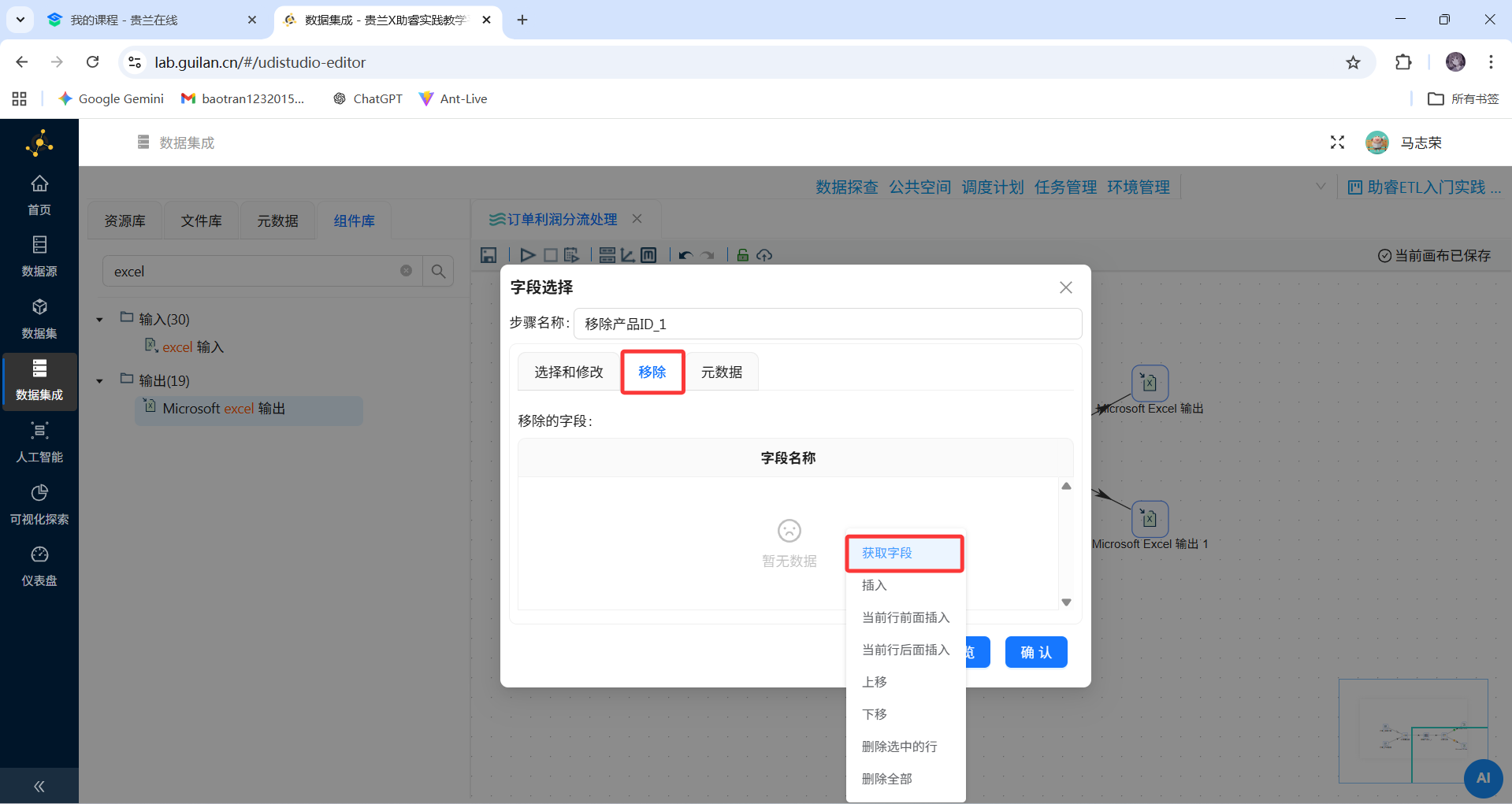
Task: Switch to 选择和修改 tab
Action: 569,372
